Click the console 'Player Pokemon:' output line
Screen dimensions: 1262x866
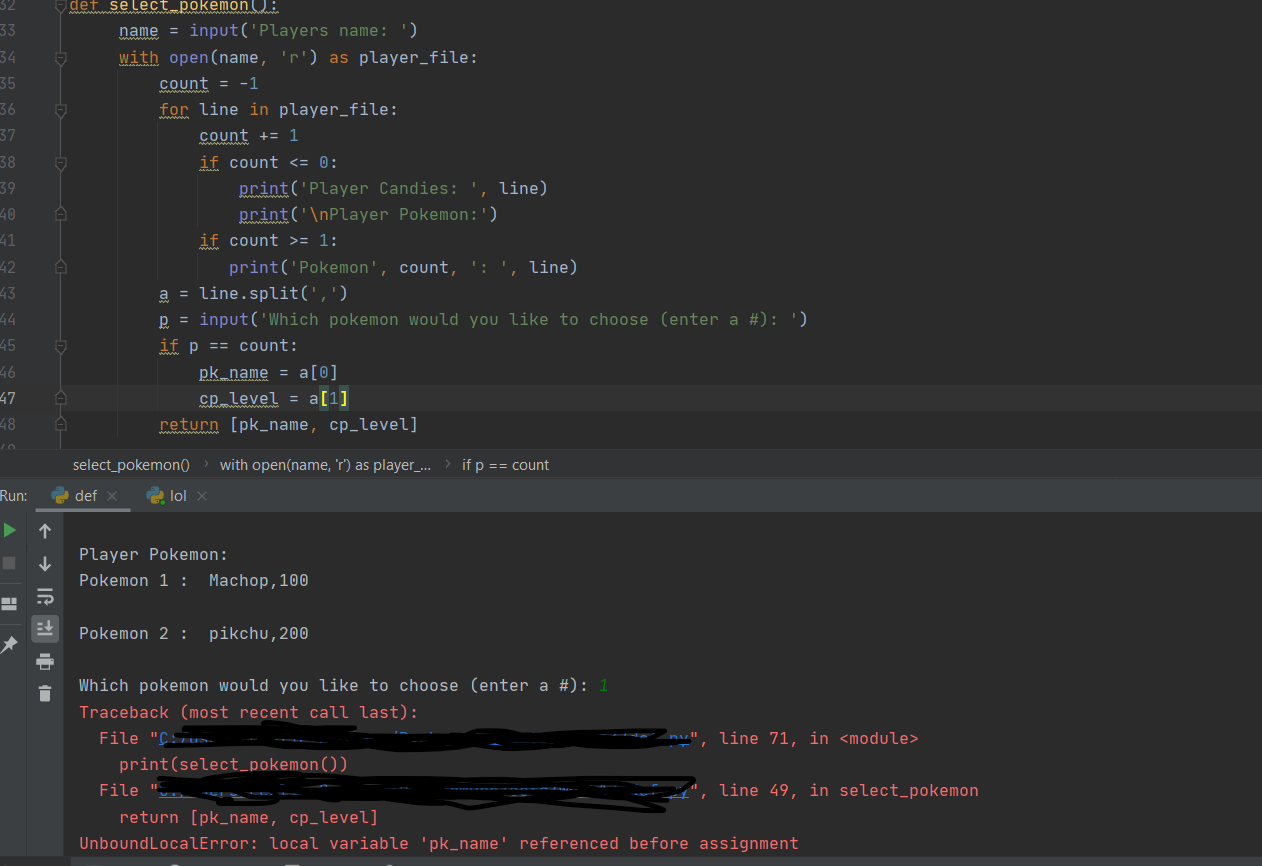point(153,555)
